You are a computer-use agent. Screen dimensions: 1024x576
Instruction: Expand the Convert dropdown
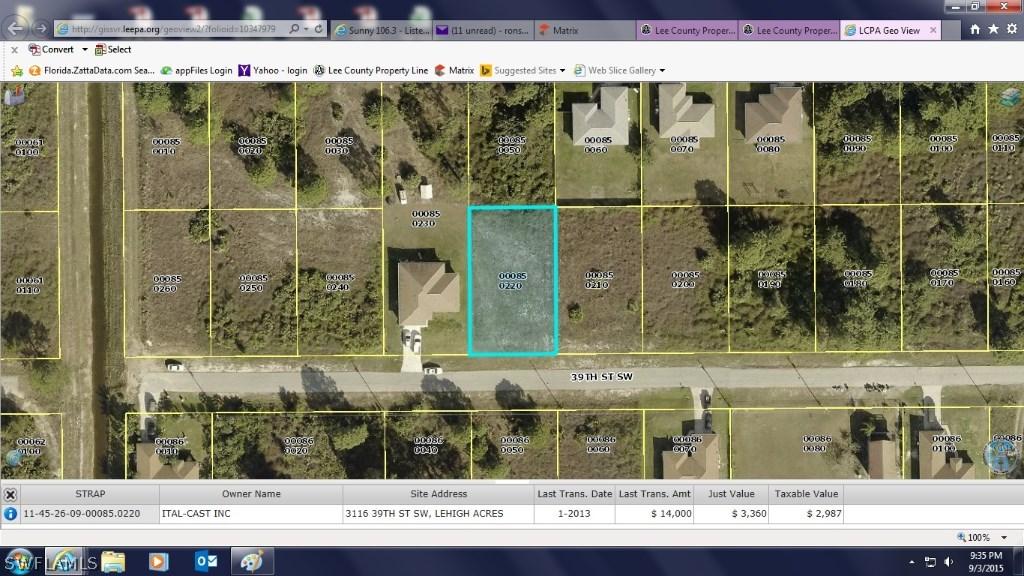[86, 49]
